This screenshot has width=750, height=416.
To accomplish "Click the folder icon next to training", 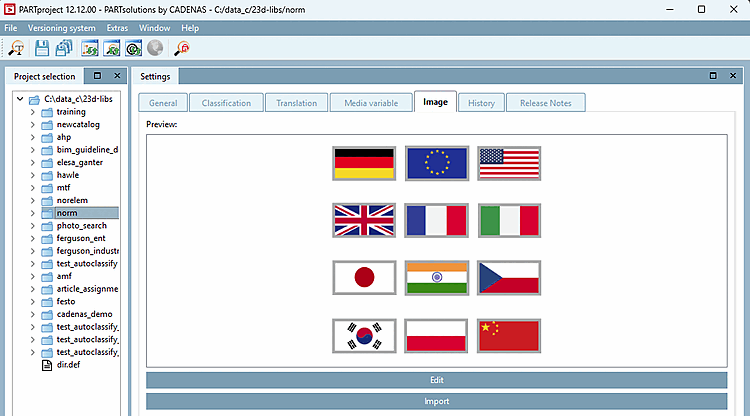I will (x=47, y=112).
